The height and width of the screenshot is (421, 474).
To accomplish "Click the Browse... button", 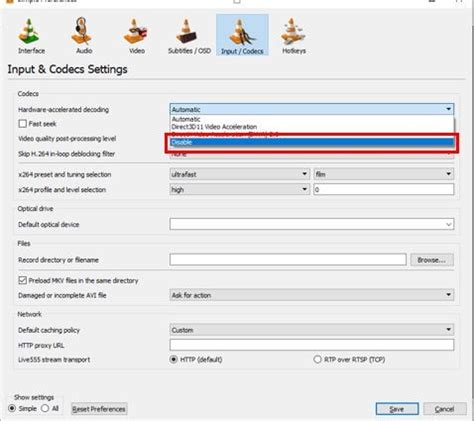I will coord(432,260).
